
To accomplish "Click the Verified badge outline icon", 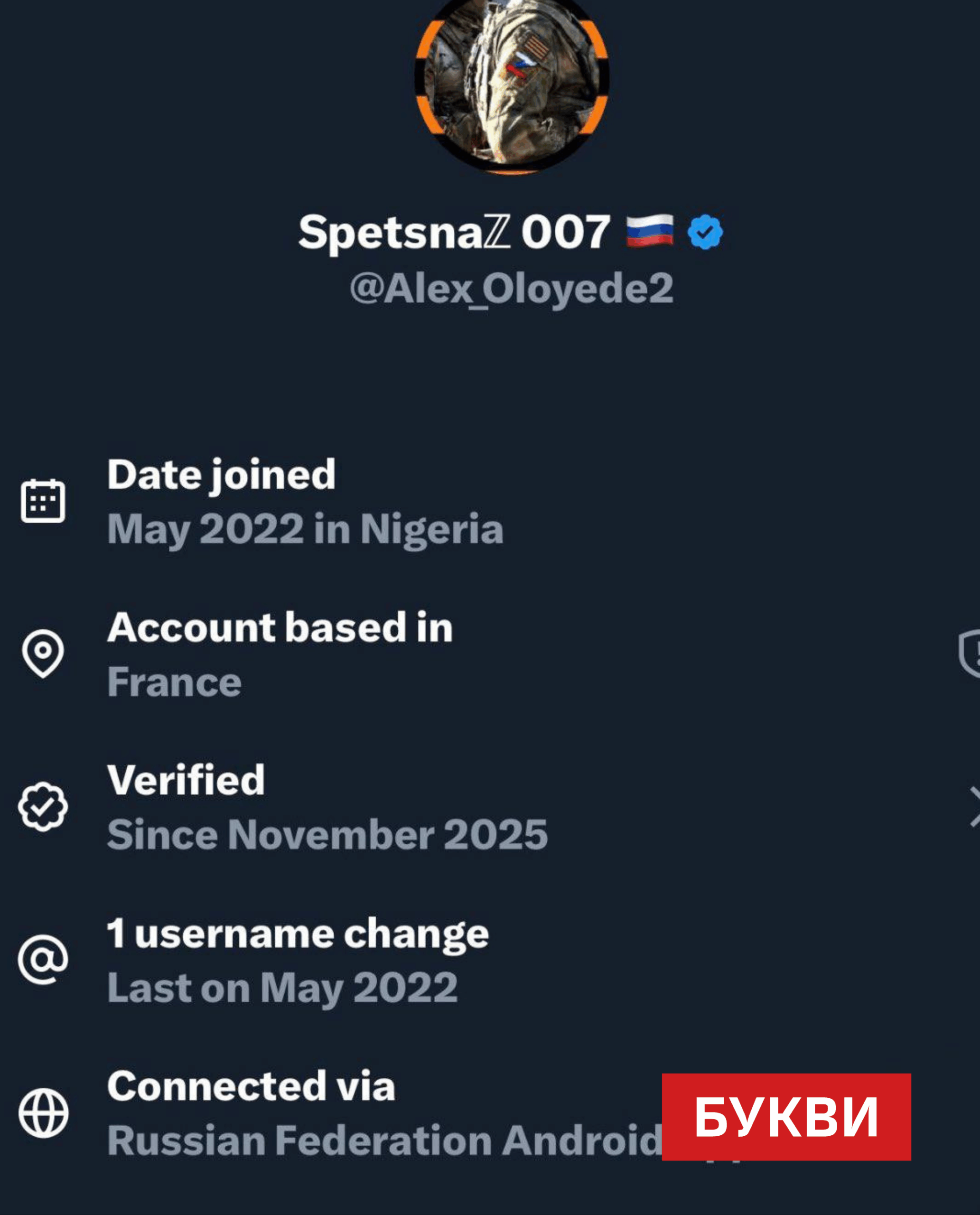I will 43,806.
